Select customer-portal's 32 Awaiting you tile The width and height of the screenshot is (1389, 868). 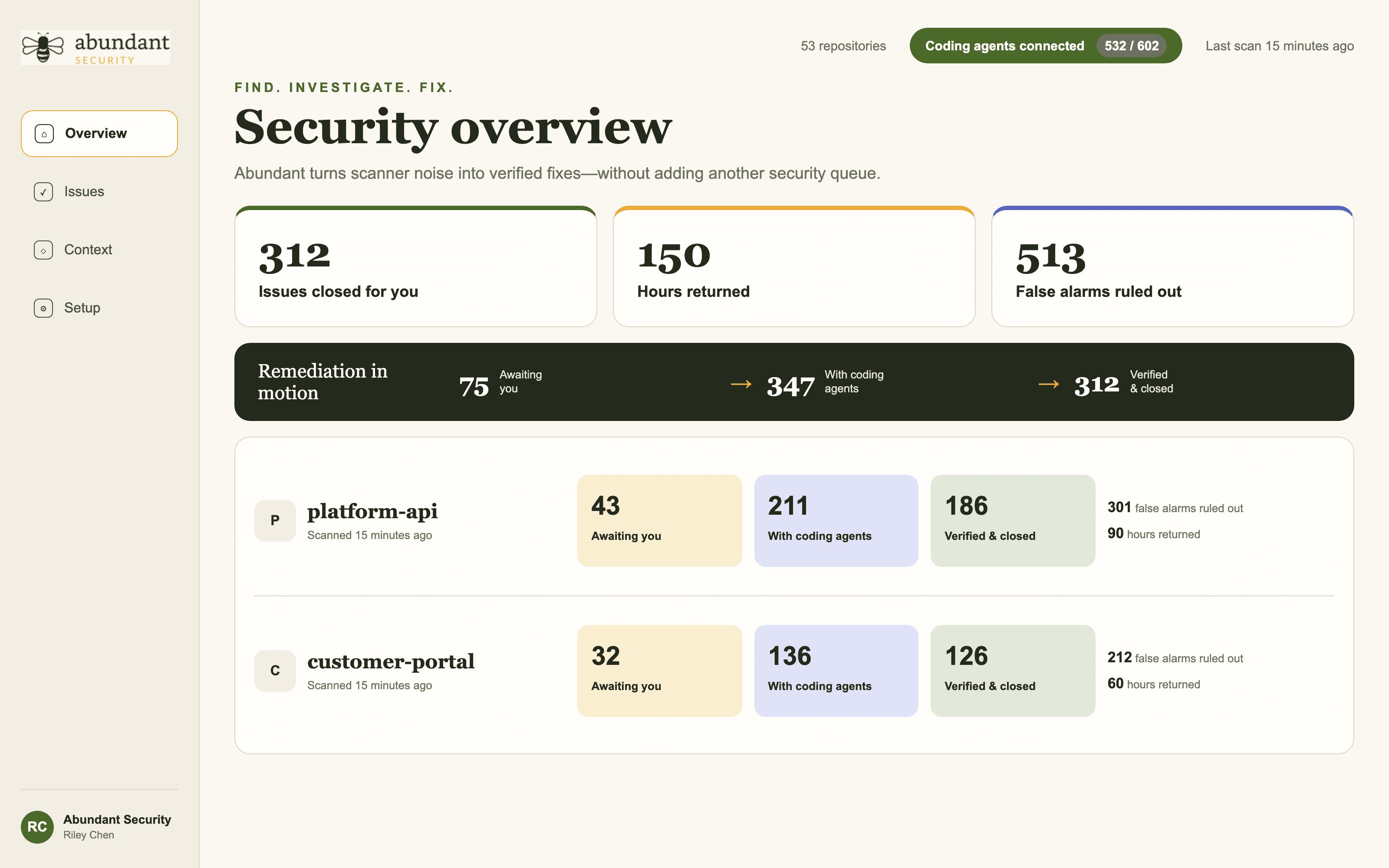coord(659,671)
